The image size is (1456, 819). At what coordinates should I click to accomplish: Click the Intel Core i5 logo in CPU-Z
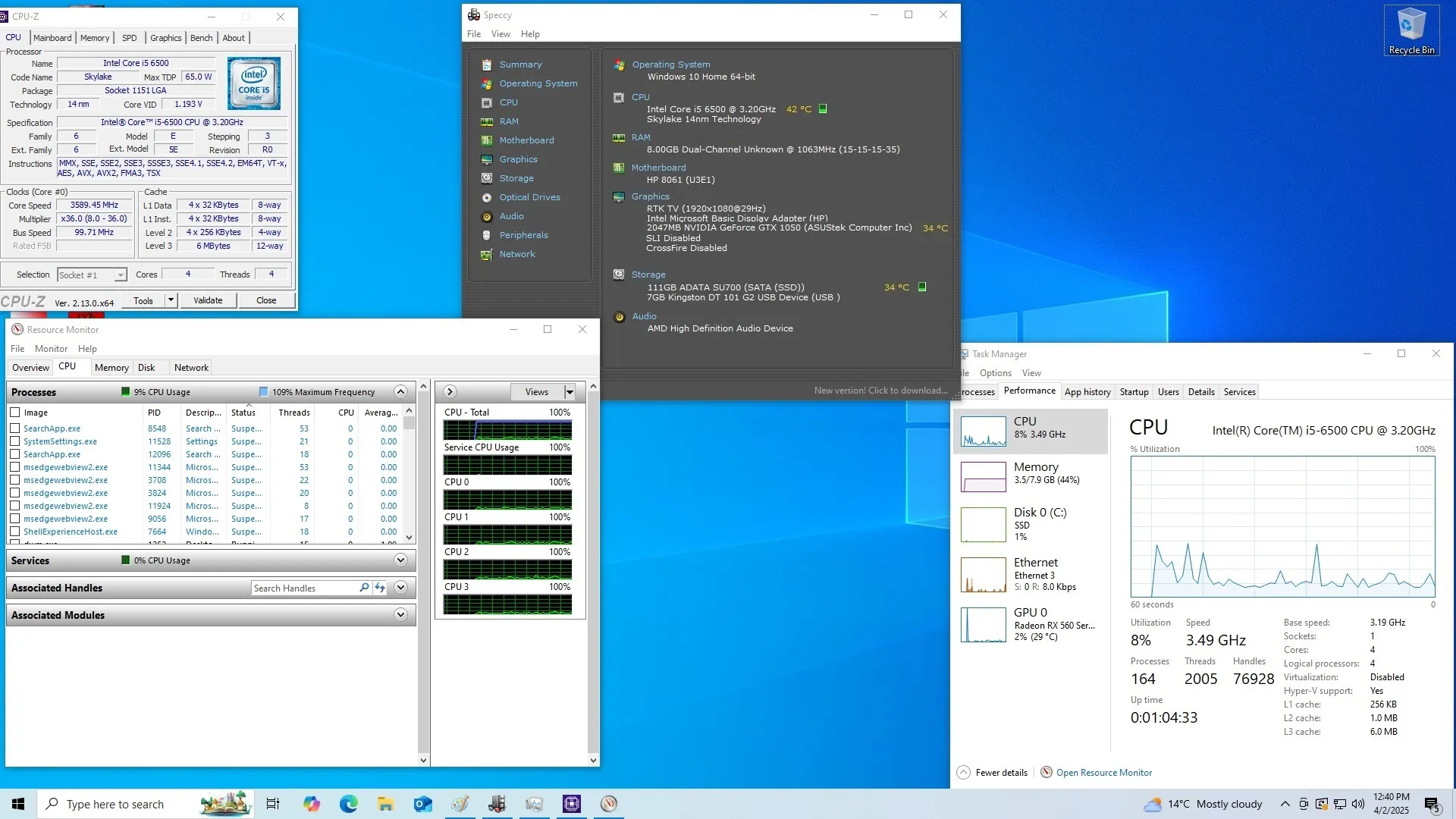click(254, 83)
